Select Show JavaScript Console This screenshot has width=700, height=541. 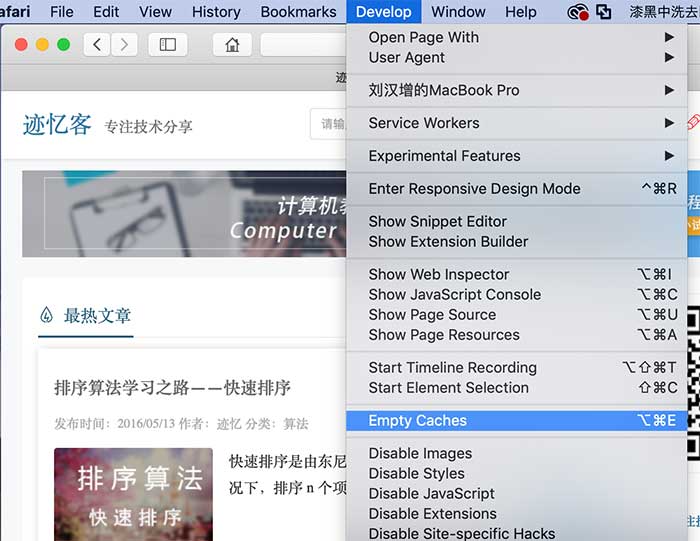point(517,295)
